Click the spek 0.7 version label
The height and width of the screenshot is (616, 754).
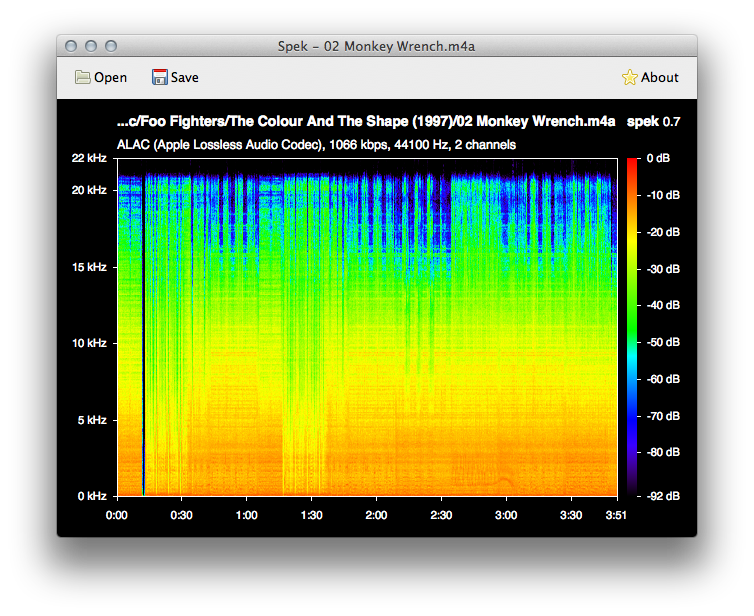click(x=653, y=122)
